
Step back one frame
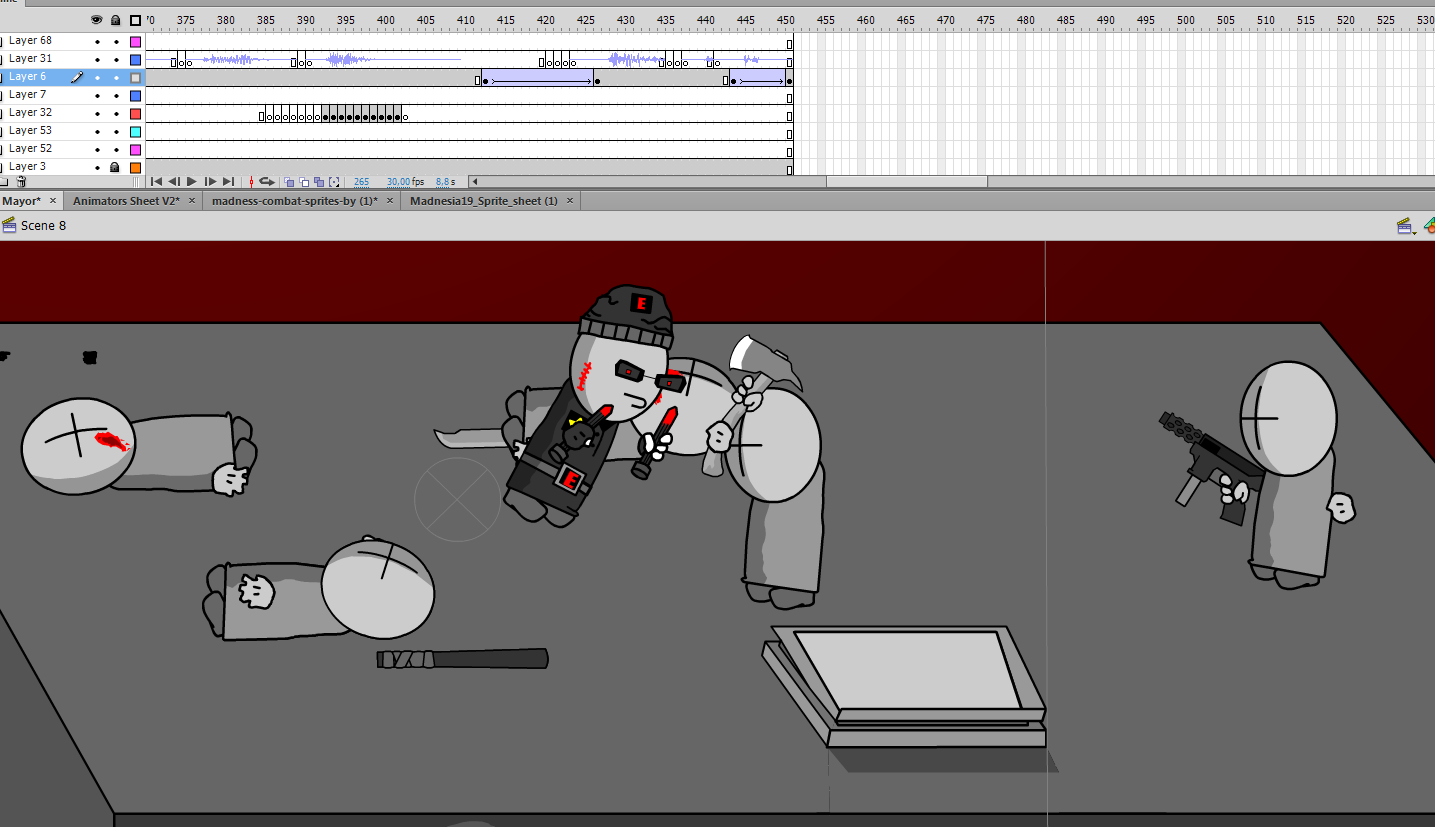[174, 182]
